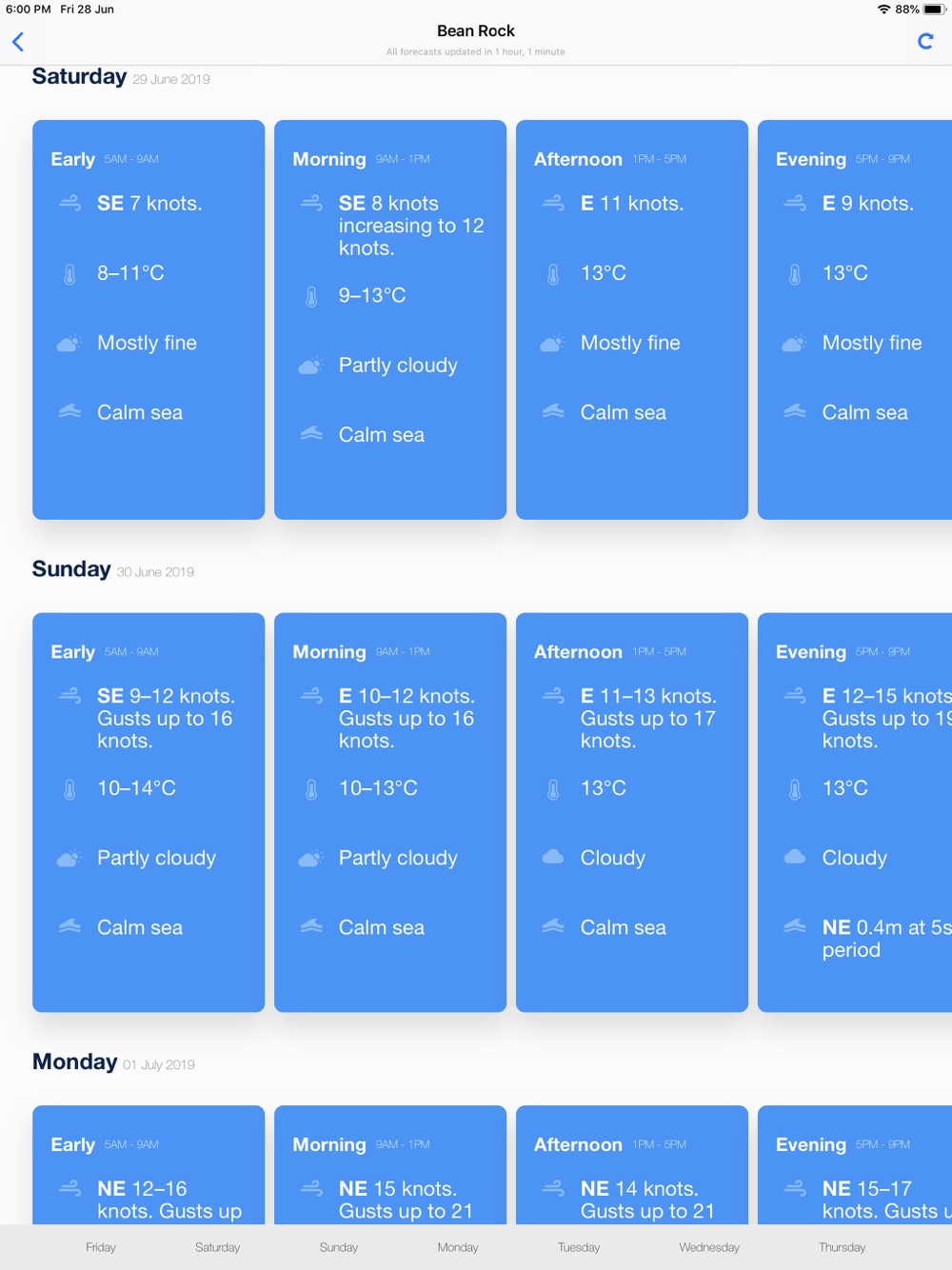Tap 'Mostly fine' in Saturday Afternoon card

(x=630, y=343)
